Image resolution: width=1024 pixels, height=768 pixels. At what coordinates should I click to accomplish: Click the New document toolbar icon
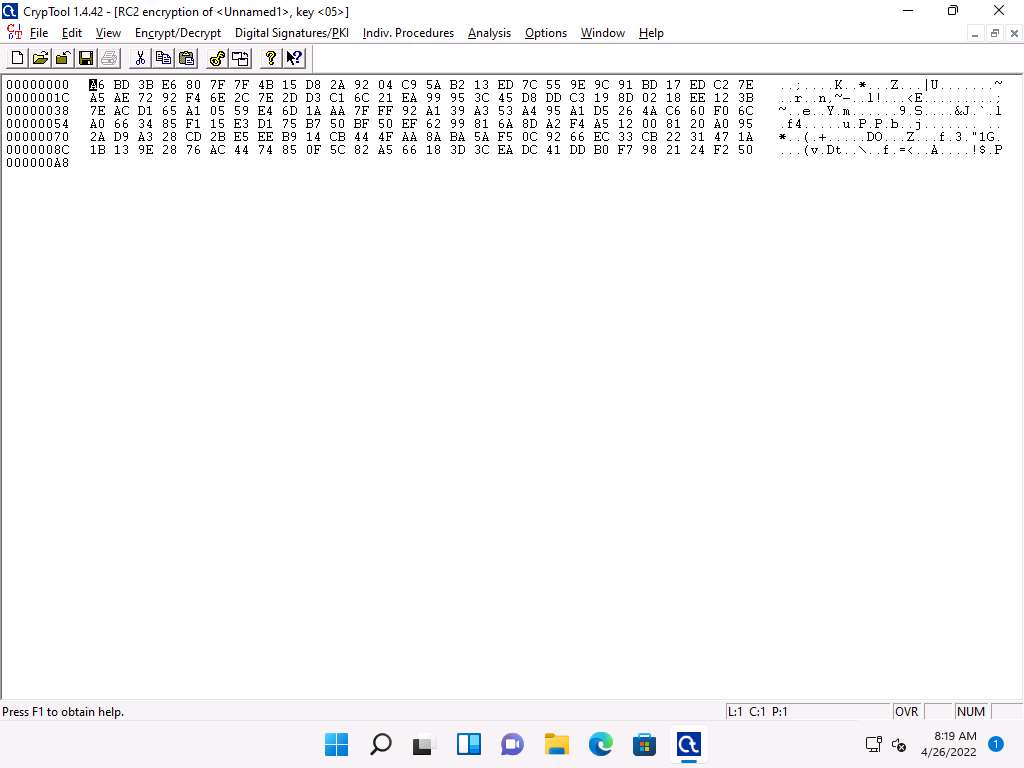pyautogui.click(x=17, y=58)
